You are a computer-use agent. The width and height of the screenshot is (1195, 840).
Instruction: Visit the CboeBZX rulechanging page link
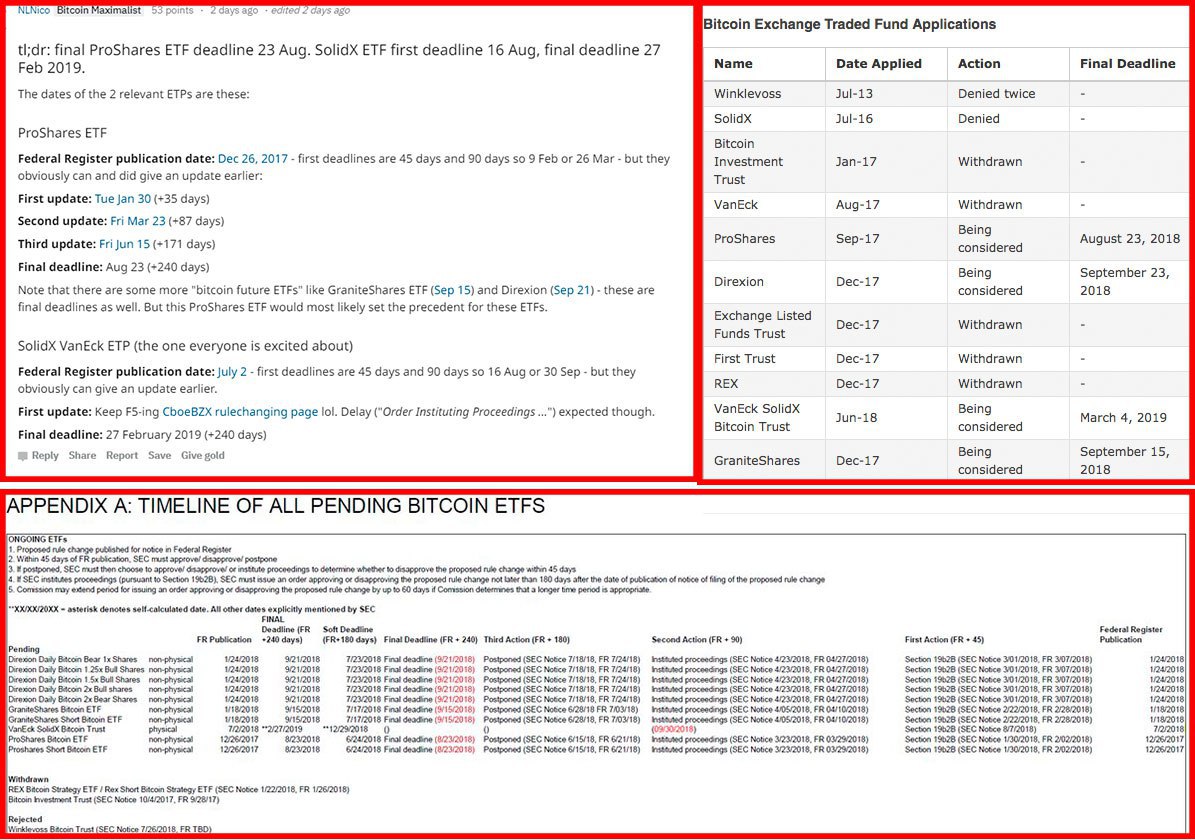[x=240, y=412]
